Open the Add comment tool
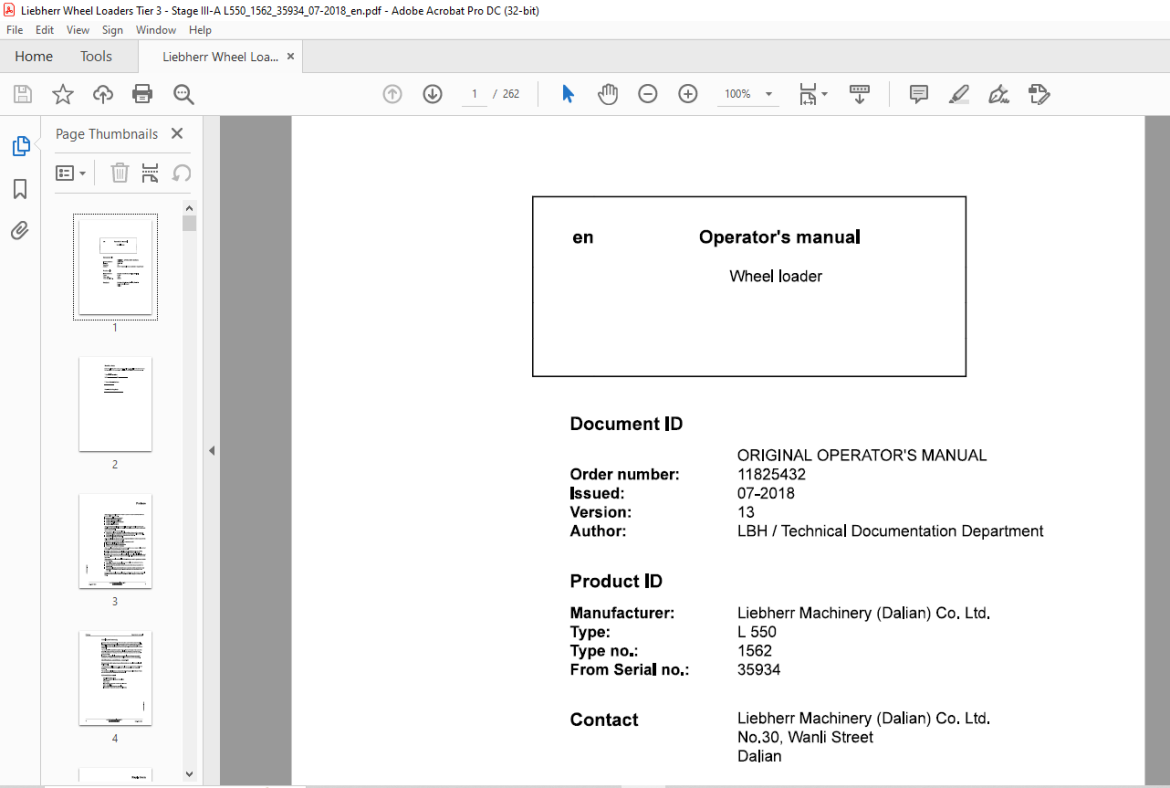The image size is (1170, 788). 919,94
